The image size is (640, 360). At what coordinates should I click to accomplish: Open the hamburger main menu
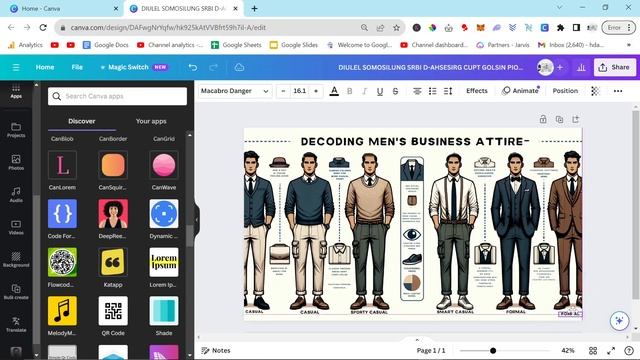coord(16,67)
